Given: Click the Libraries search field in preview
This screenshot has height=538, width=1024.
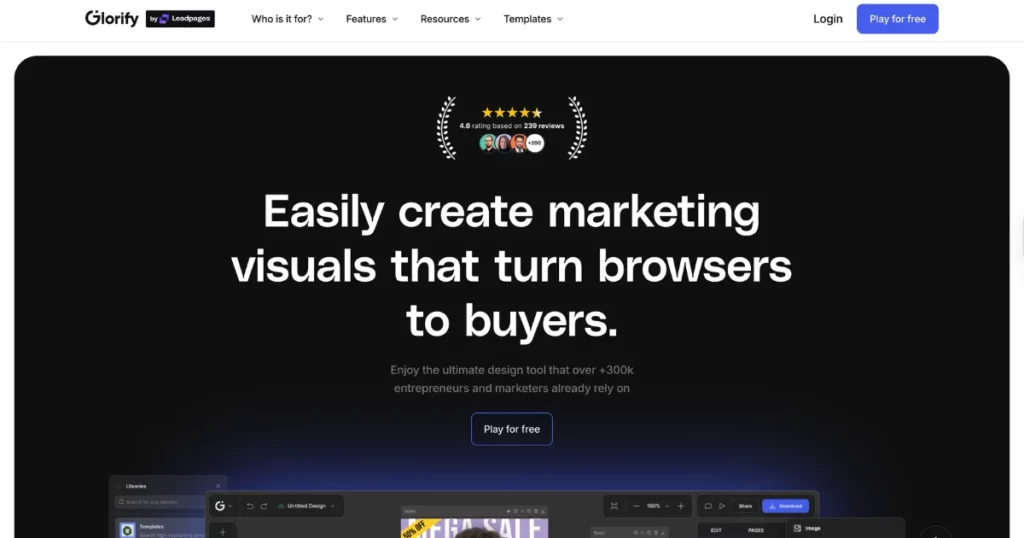Looking at the screenshot, I should point(161,501).
